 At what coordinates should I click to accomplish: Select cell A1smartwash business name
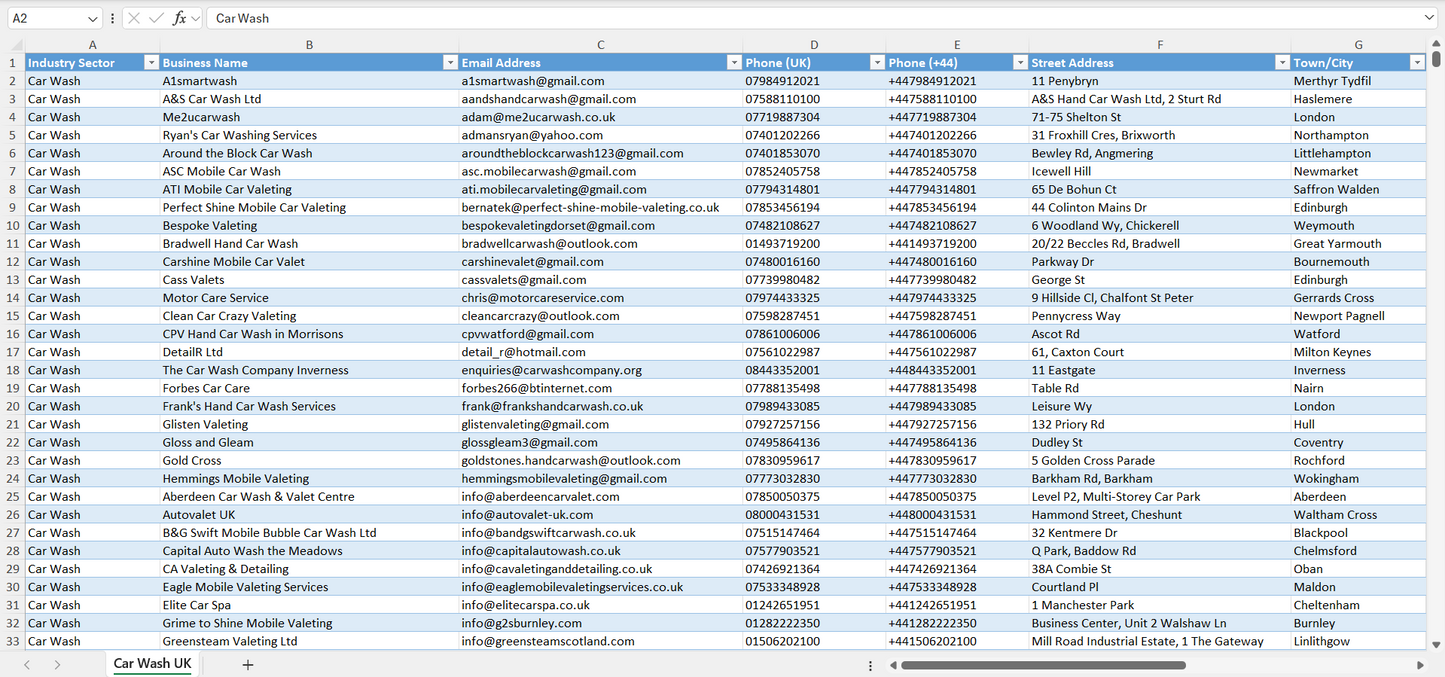[x=309, y=81]
